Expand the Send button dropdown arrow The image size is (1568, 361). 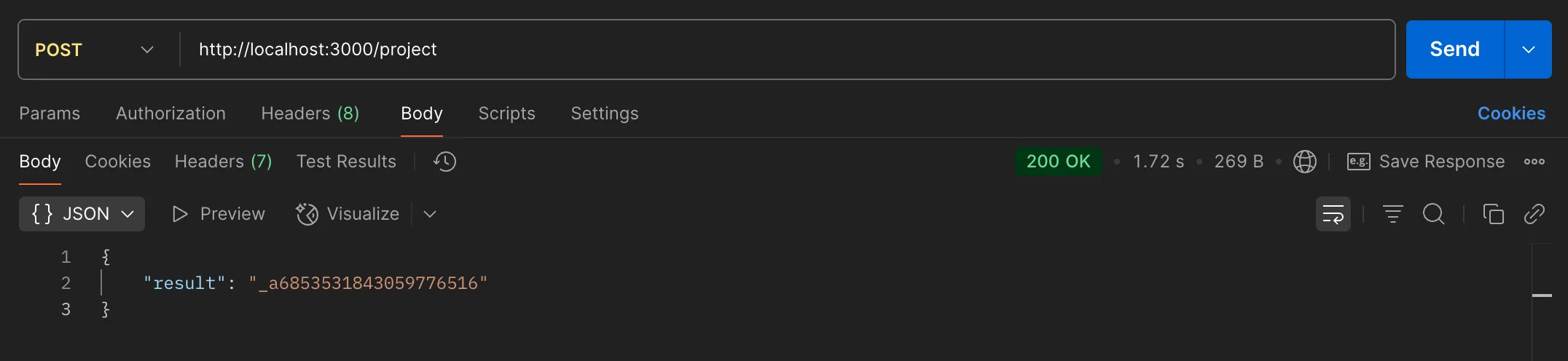[1528, 49]
